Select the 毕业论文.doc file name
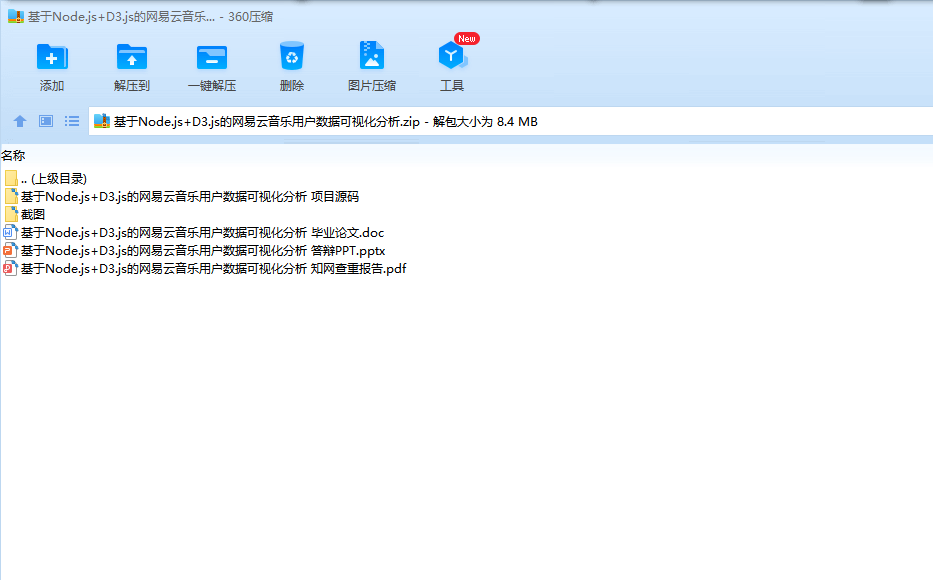The image size is (933, 580). [x=202, y=233]
